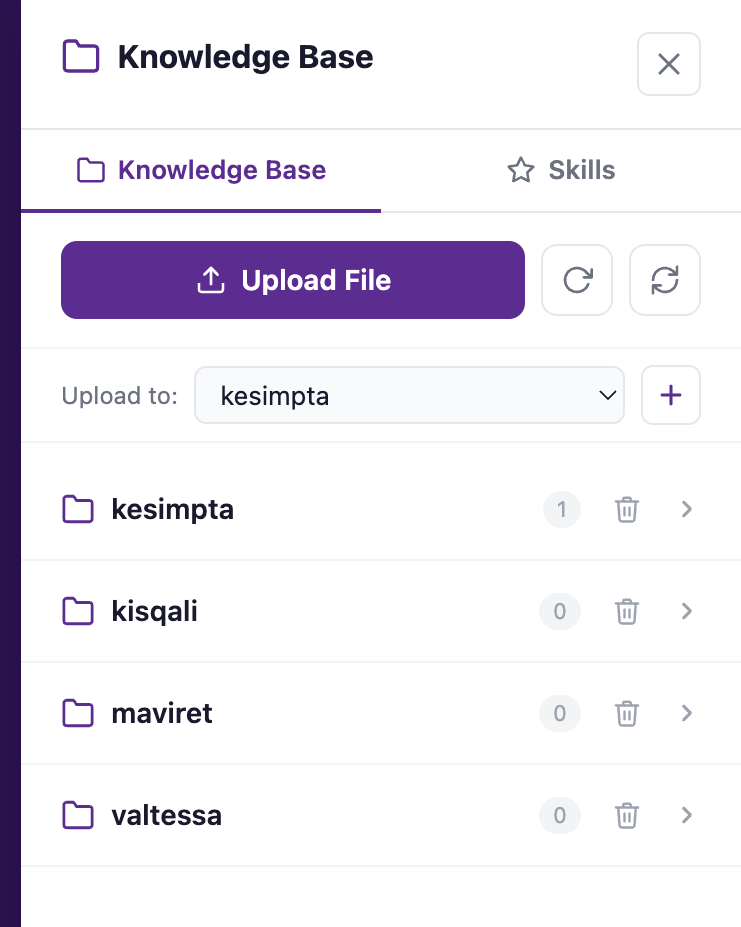Click the plus icon to add folder

[x=671, y=395]
